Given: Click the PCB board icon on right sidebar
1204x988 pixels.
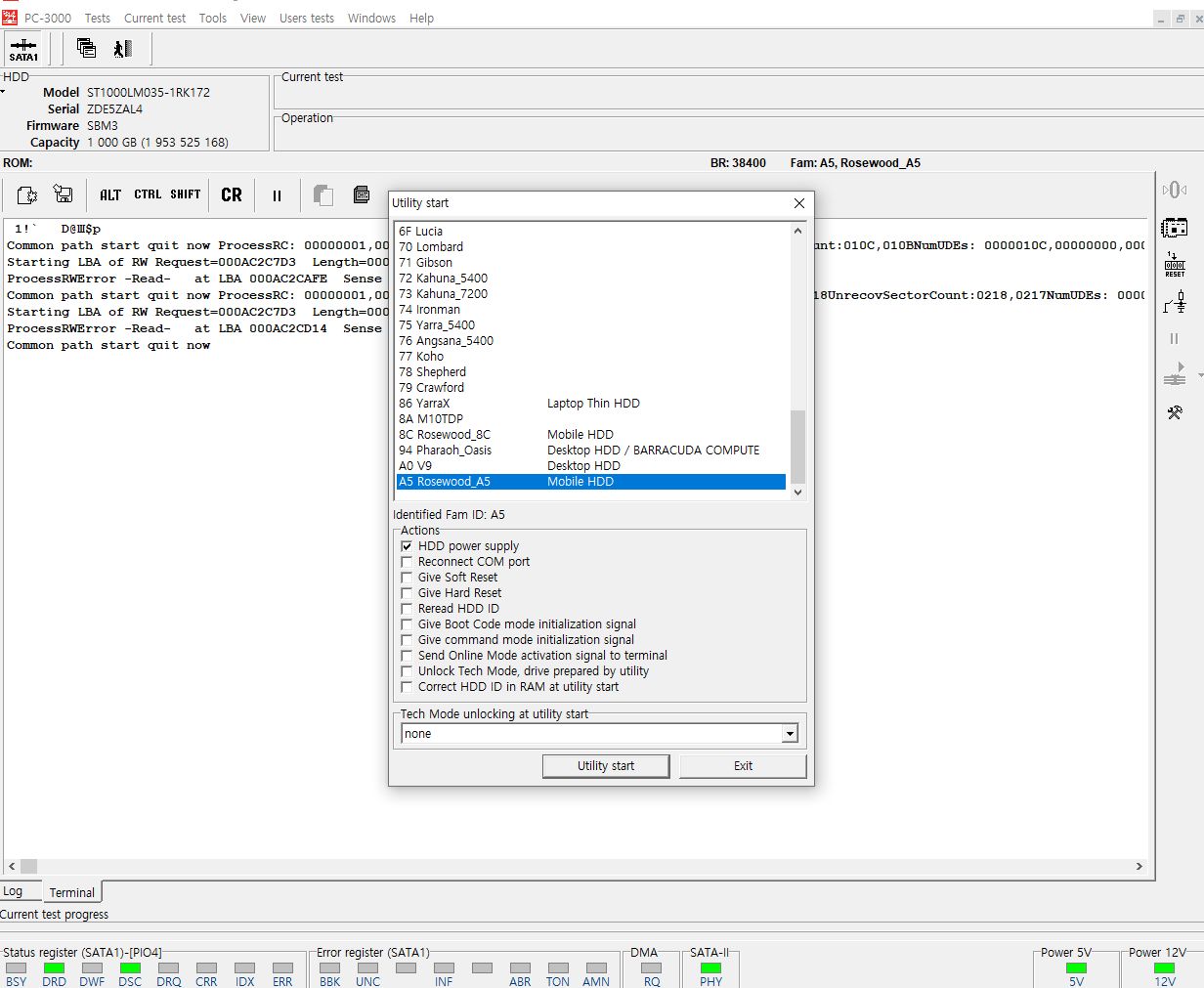Looking at the screenshot, I should point(1174,228).
